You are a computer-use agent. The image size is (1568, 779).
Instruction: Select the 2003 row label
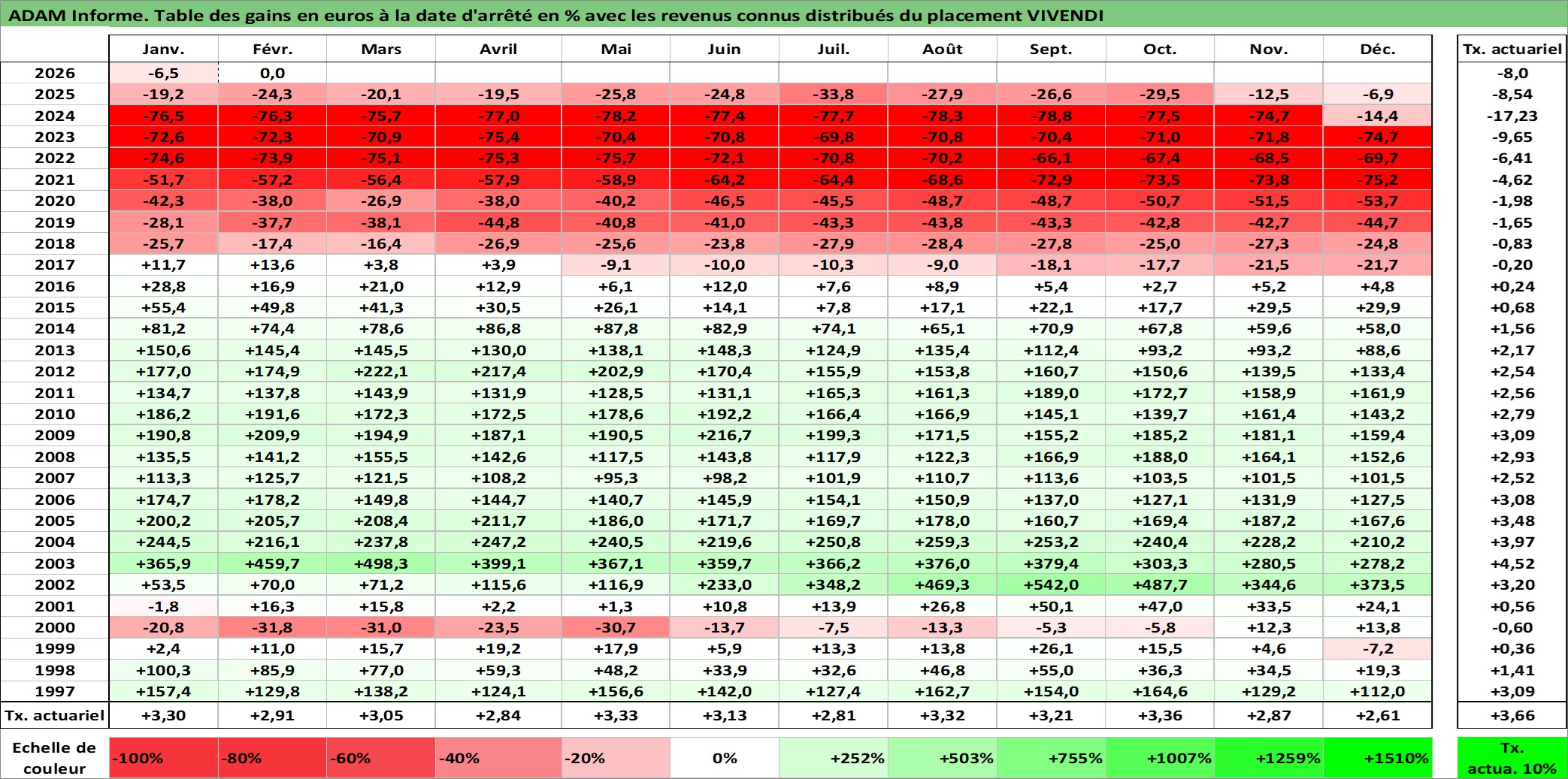(x=55, y=563)
